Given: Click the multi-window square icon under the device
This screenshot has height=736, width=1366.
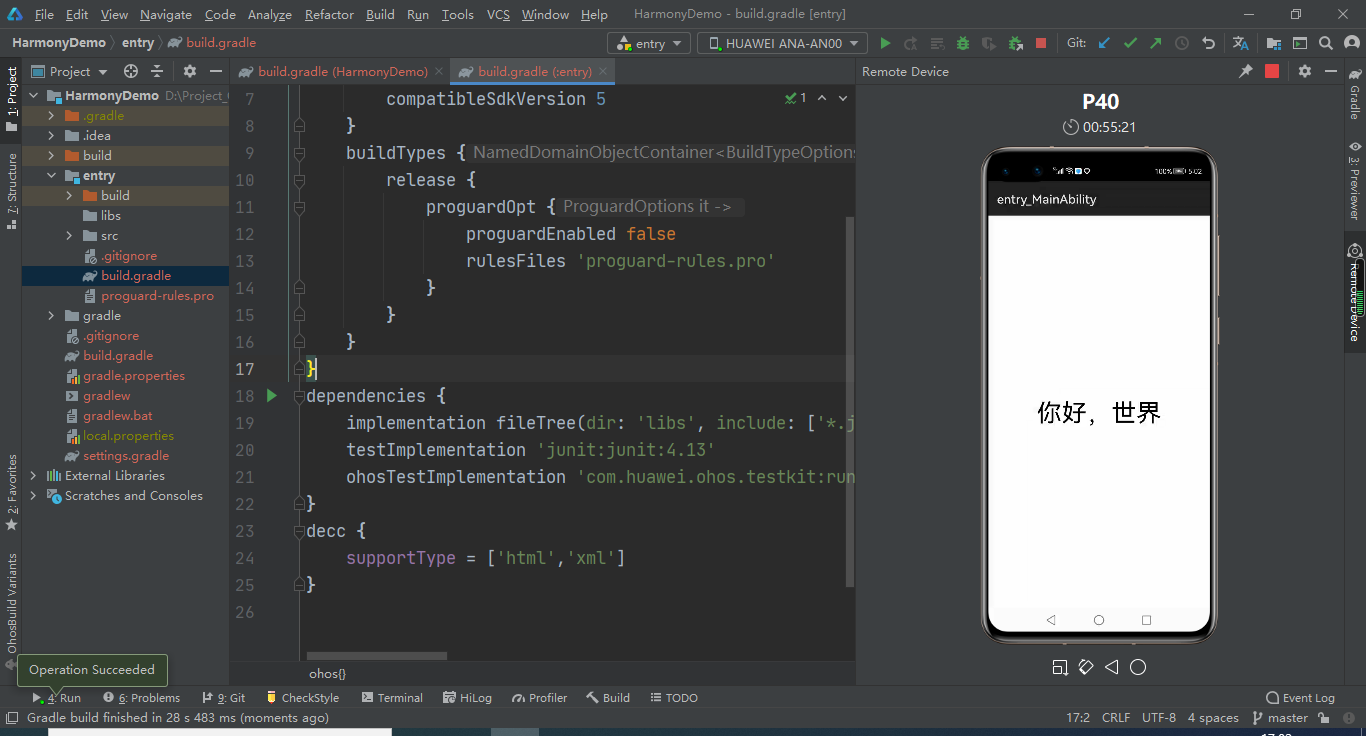Looking at the screenshot, I should (x=1060, y=667).
